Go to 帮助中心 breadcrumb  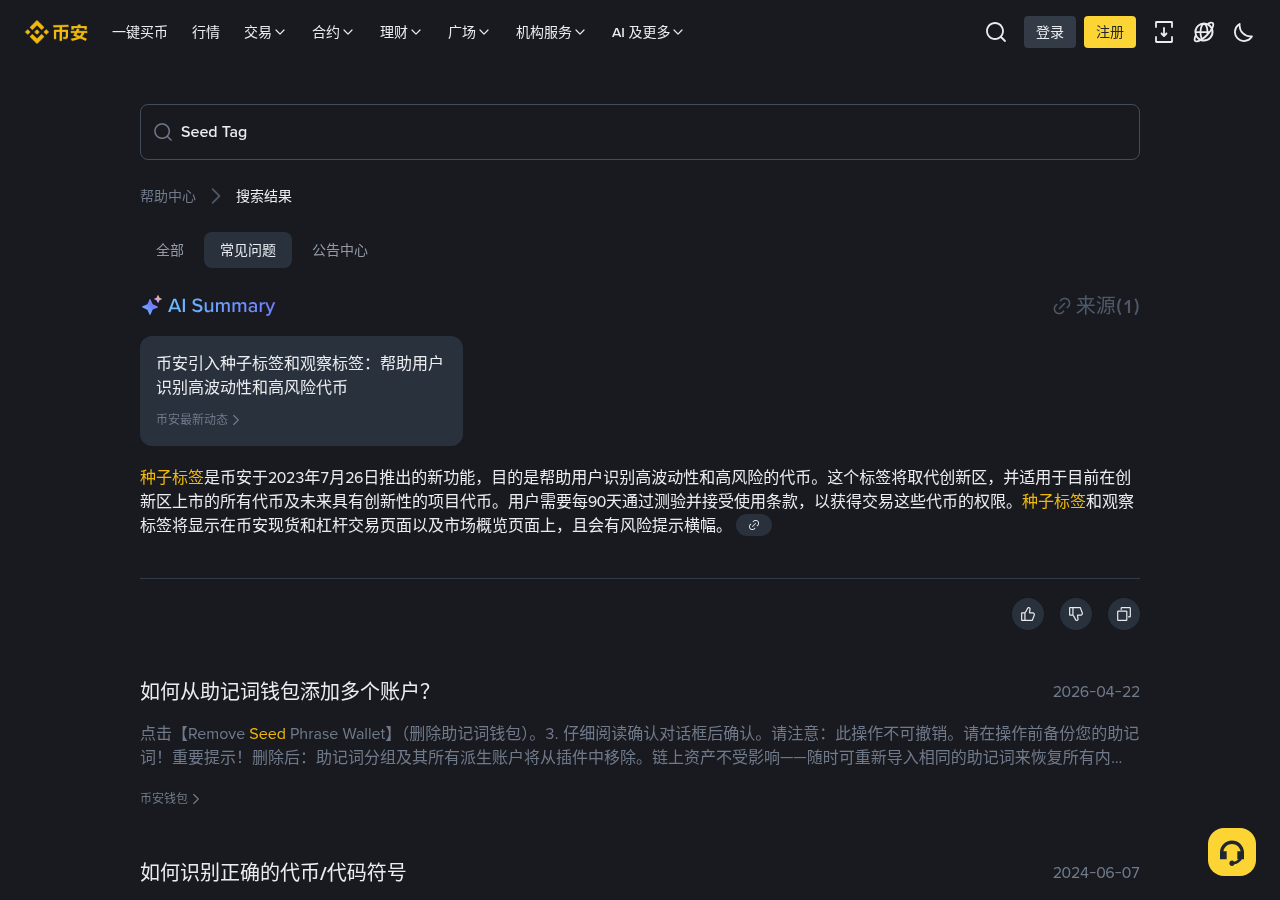click(168, 196)
